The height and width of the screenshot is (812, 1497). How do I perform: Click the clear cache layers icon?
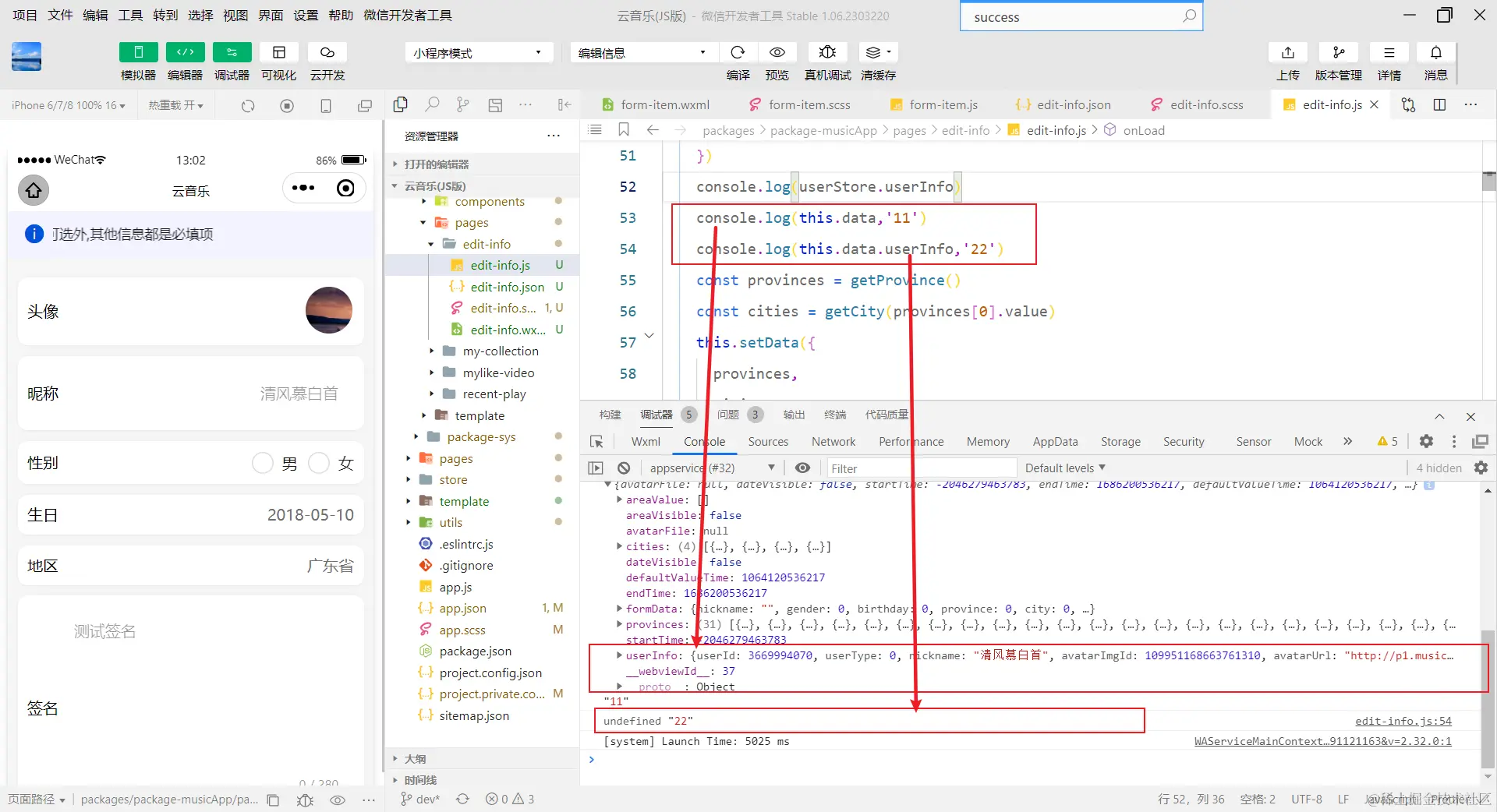click(878, 52)
